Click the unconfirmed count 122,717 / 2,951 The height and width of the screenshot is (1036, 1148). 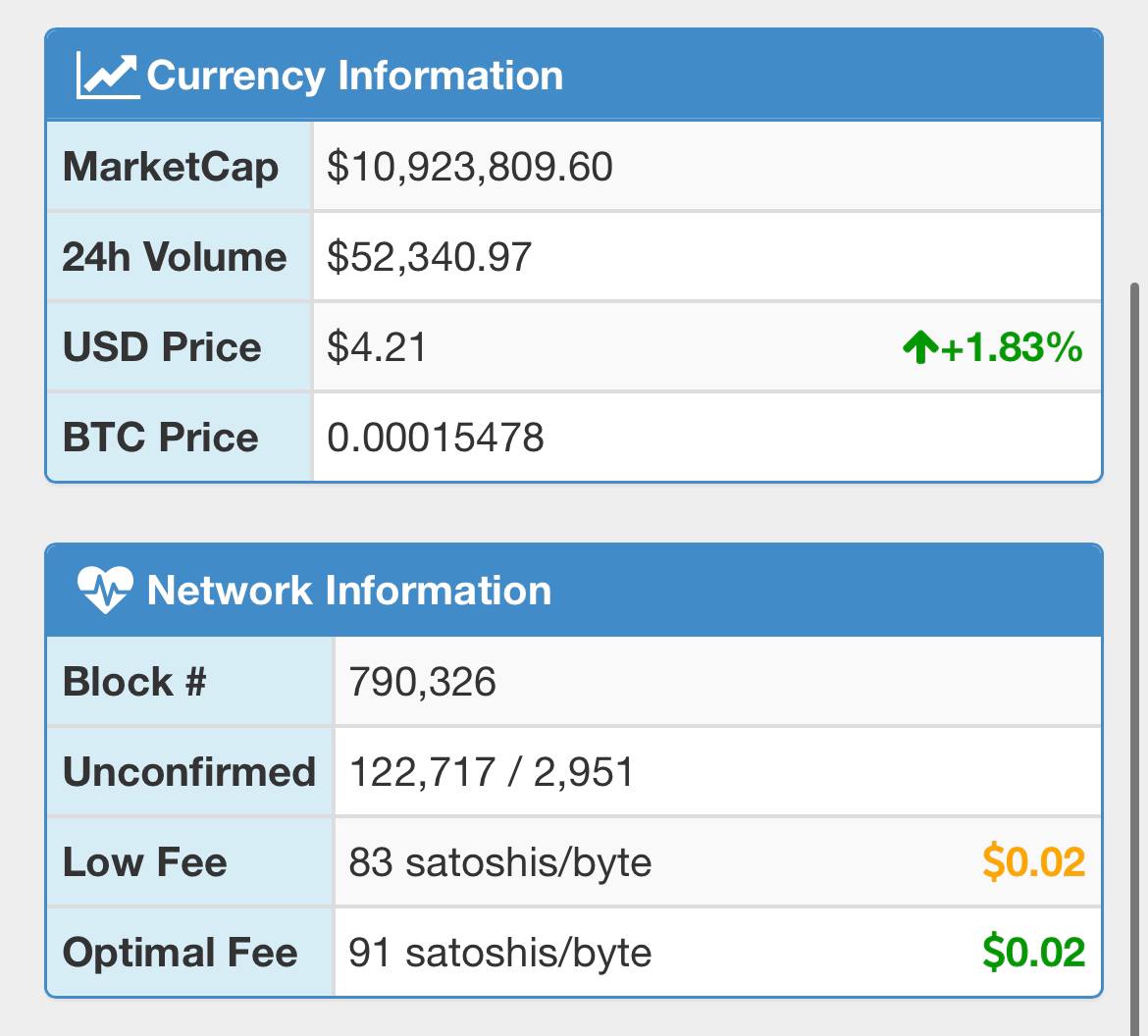(492, 772)
